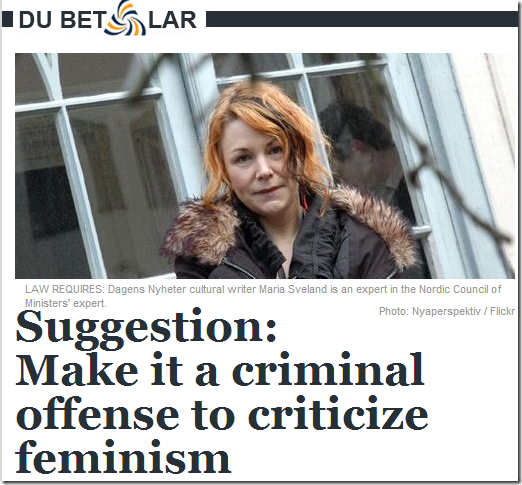Screen dimensions: 522x485
Task: Open the article photo of the red-haired woman
Action: point(265,166)
